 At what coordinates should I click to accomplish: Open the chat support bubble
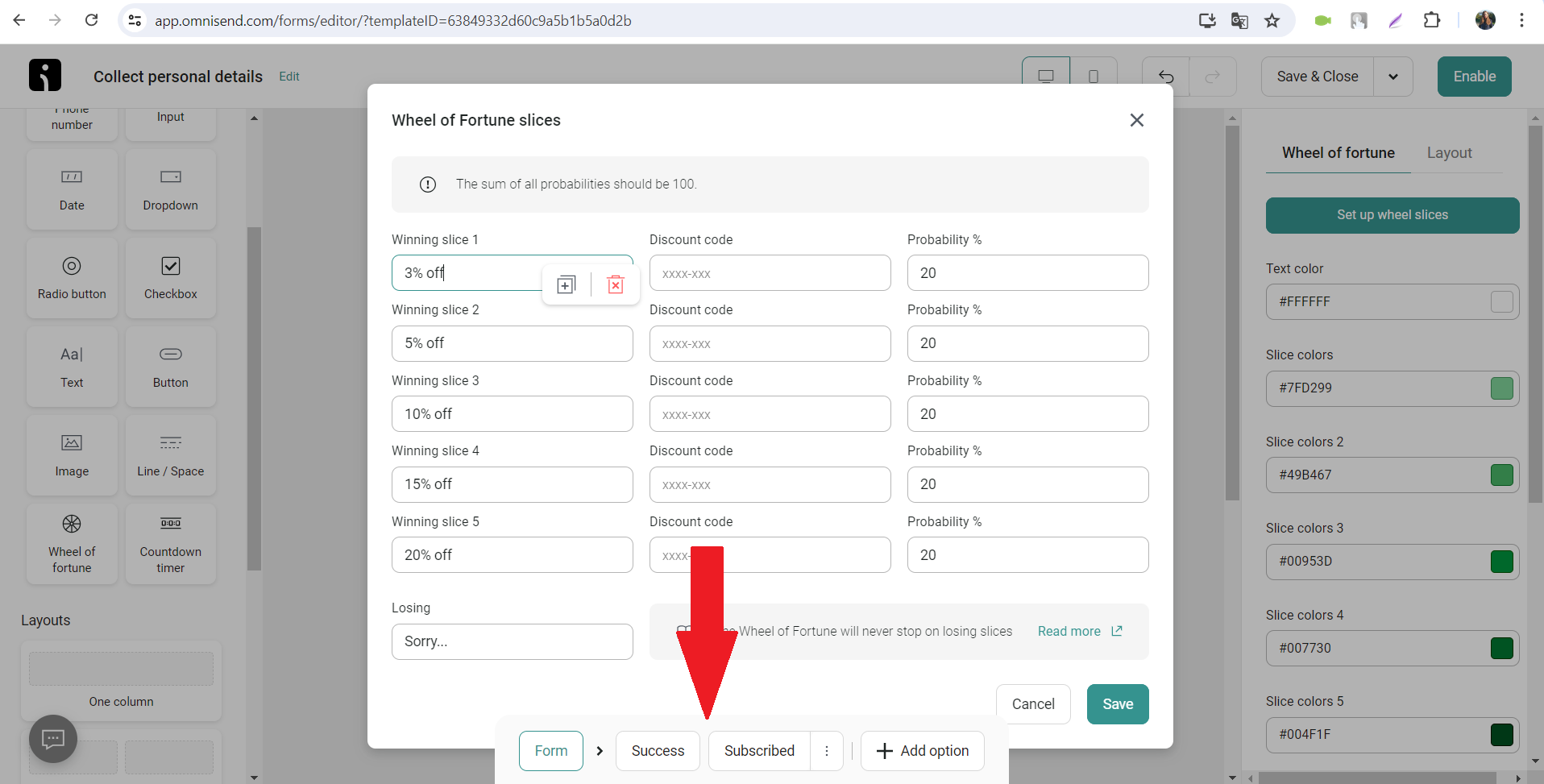pos(53,739)
